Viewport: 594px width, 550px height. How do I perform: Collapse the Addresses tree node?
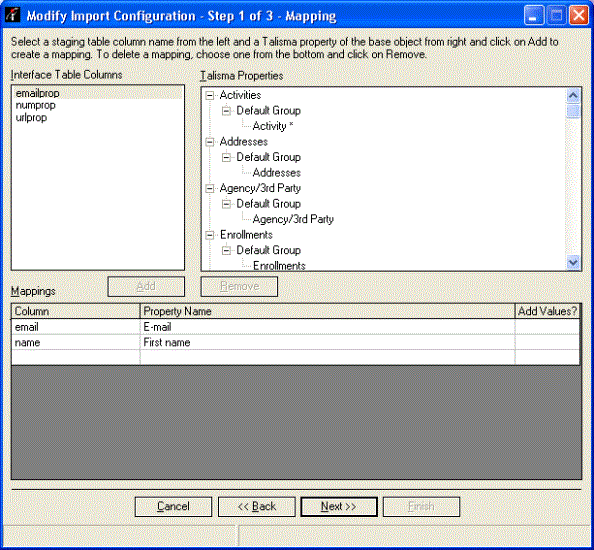(x=209, y=142)
